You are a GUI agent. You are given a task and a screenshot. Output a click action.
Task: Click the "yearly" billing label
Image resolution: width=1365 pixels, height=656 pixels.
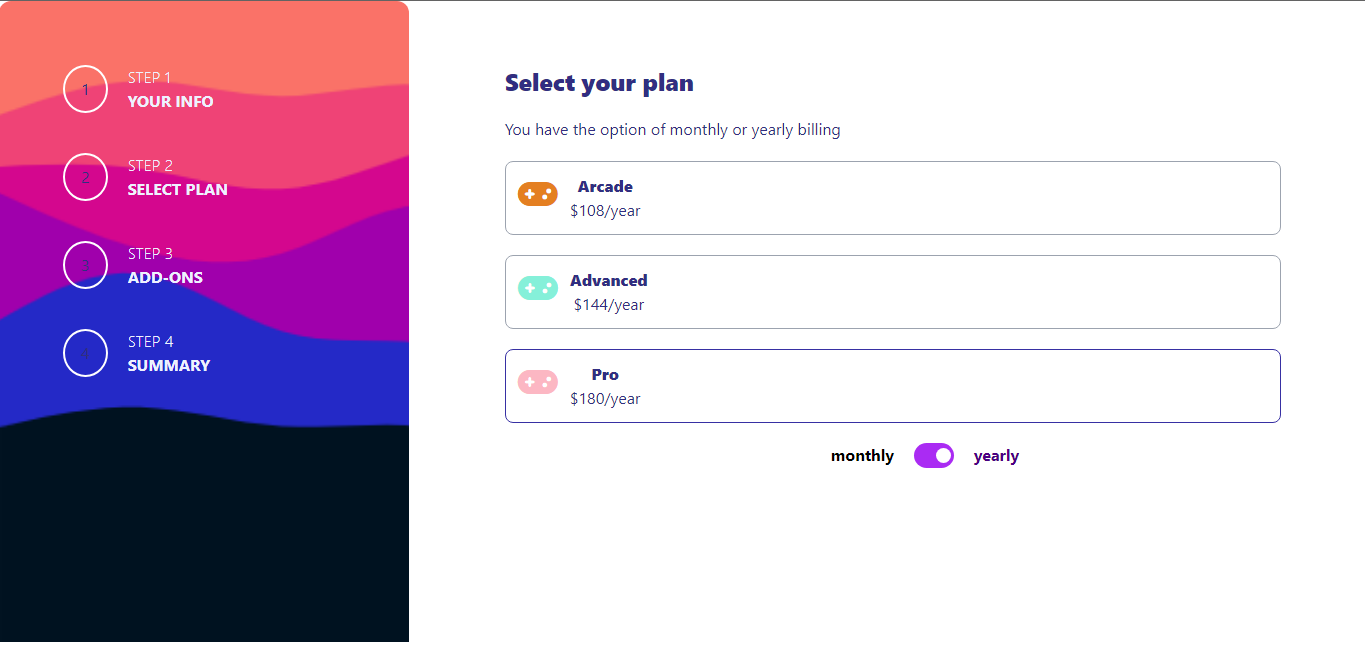pos(996,456)
